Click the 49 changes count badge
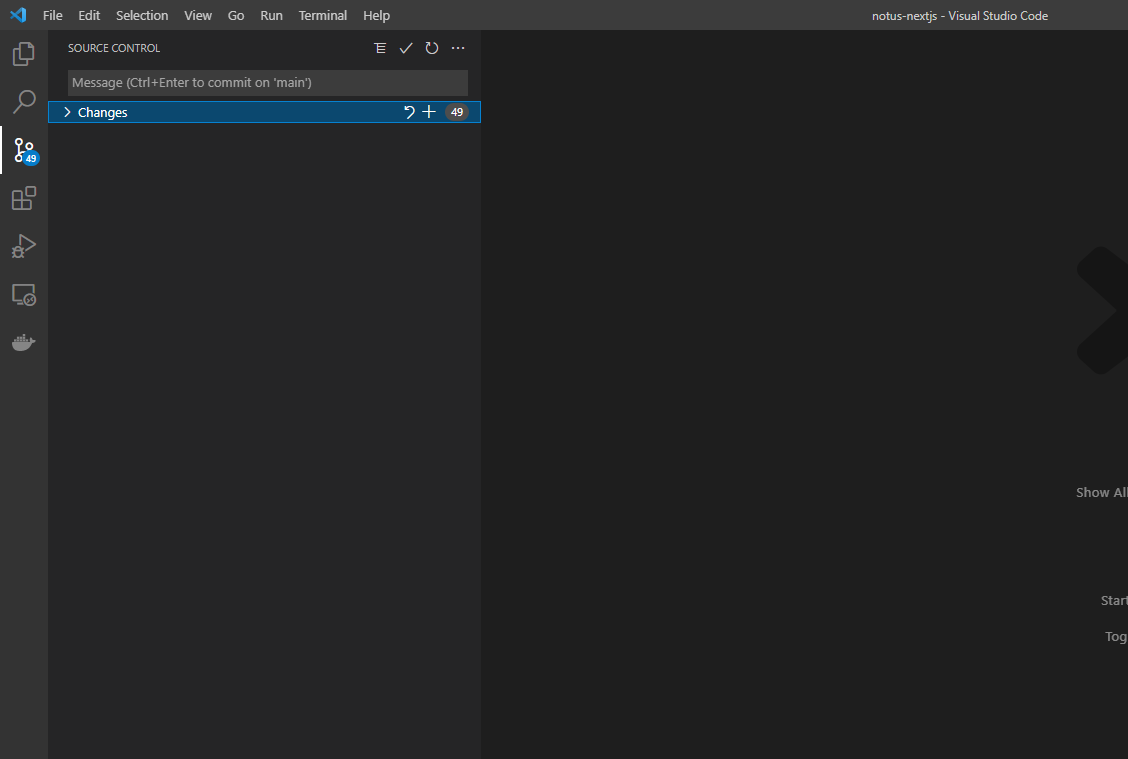 click(x=457, y=112)
